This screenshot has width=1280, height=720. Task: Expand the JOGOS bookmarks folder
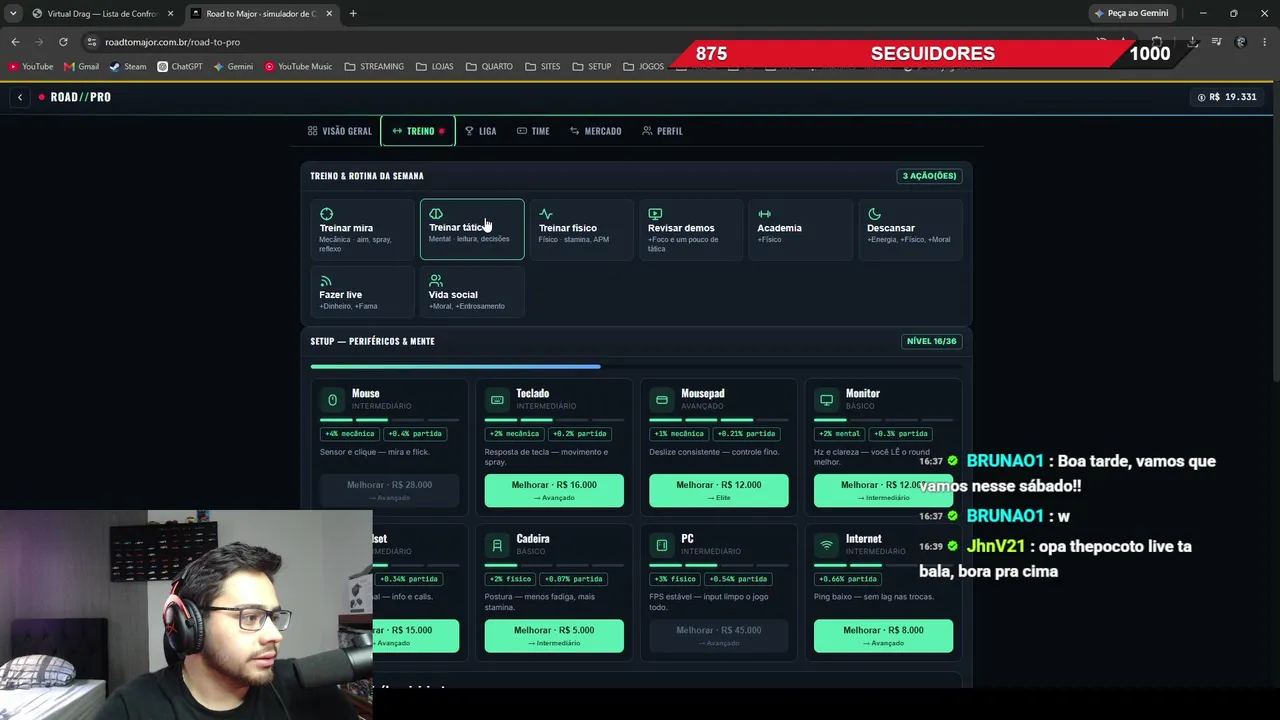coord(643,67)
